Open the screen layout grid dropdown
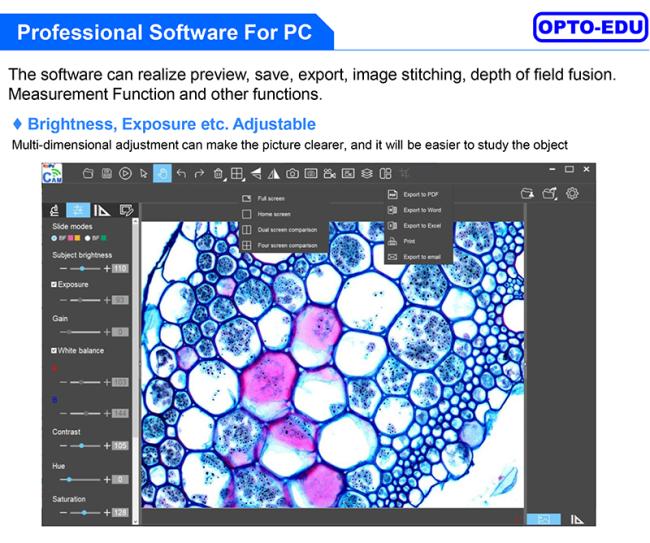Screen dimensions: 650x543 237,173
